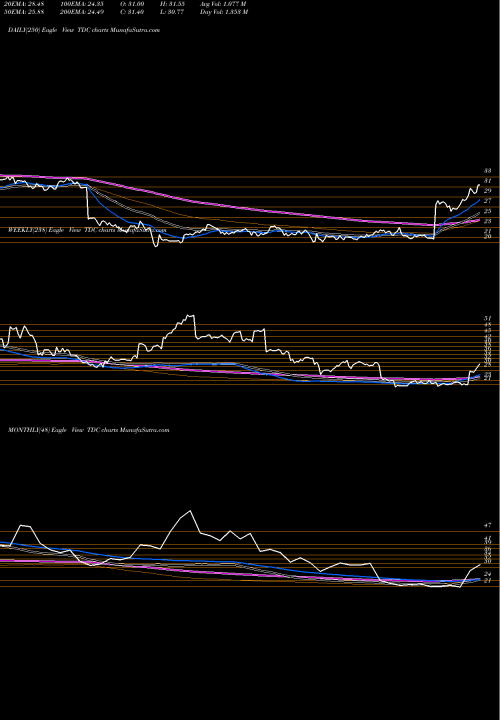Click the L: 30.77 low price
Screen dimensions: 500x720
(173, 12)
